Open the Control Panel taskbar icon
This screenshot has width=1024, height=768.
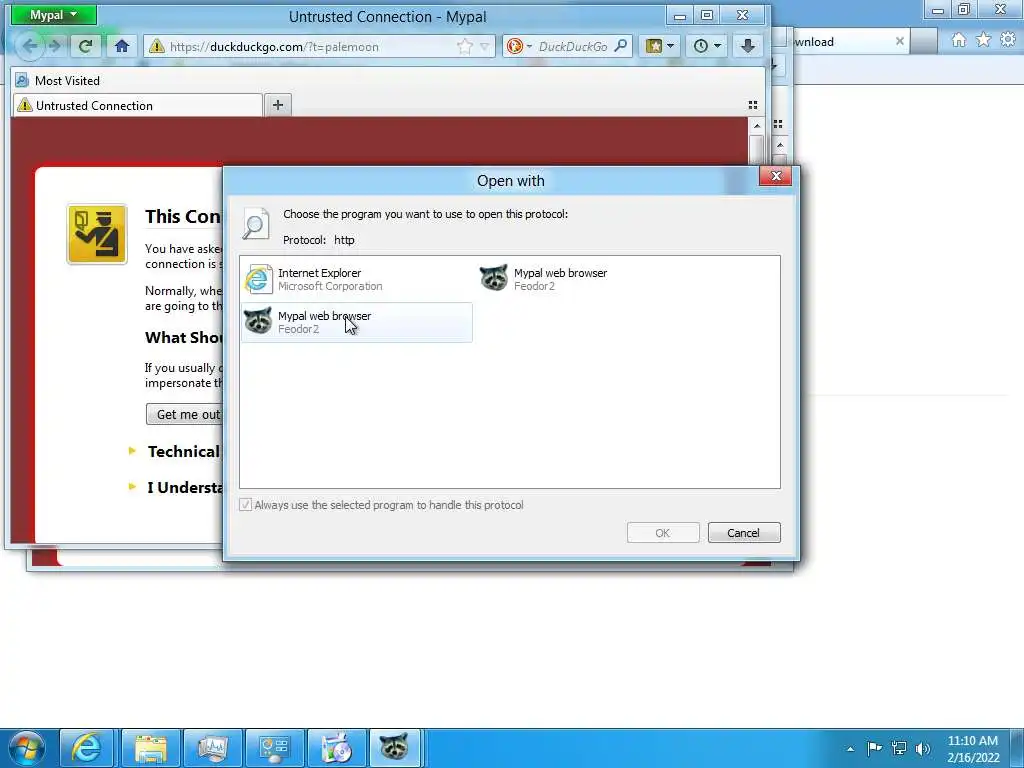click(275, 748)
